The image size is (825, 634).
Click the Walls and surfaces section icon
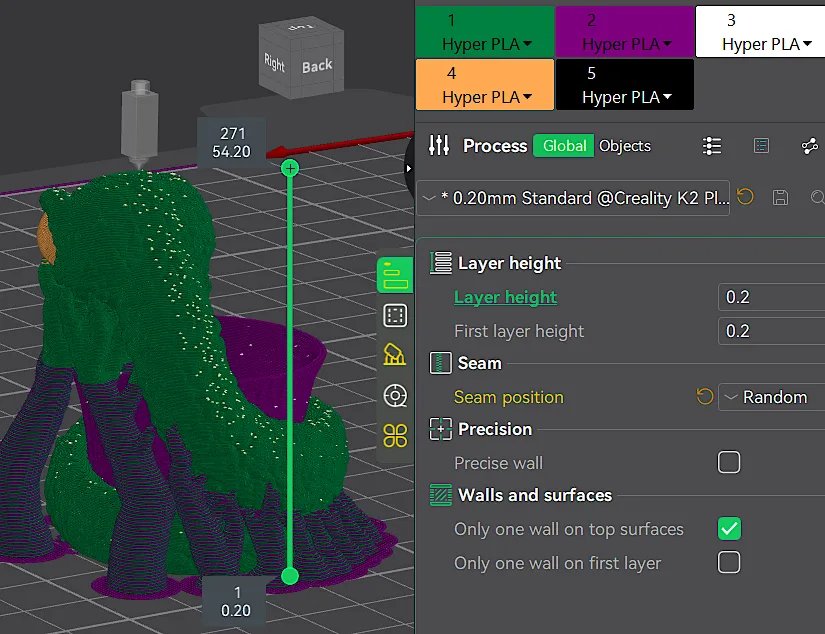click(440, 495)
